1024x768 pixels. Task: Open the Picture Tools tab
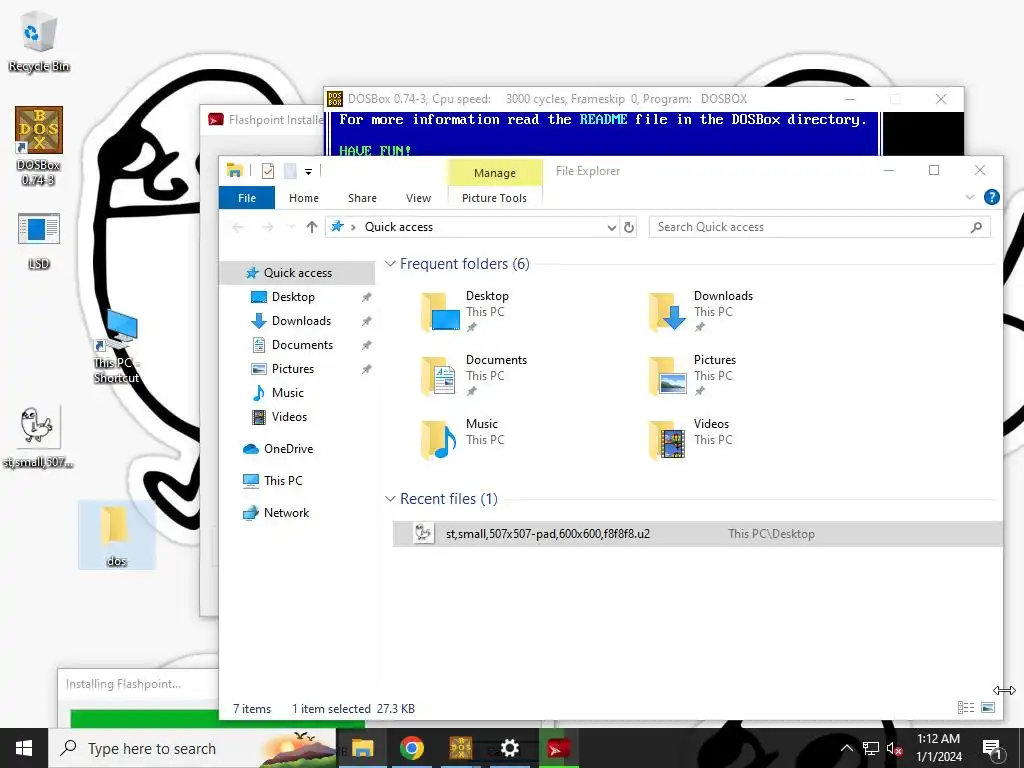pos(494,198)
